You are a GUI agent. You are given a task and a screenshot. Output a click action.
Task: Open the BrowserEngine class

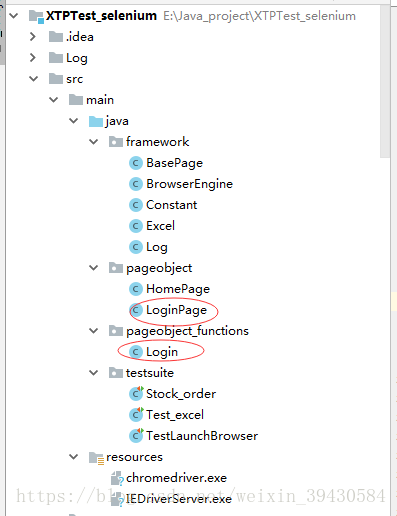tap(189, 184)
